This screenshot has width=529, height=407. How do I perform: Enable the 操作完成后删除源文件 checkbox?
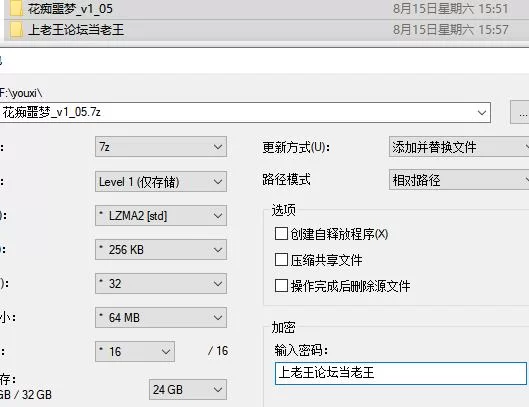(281, 286)
